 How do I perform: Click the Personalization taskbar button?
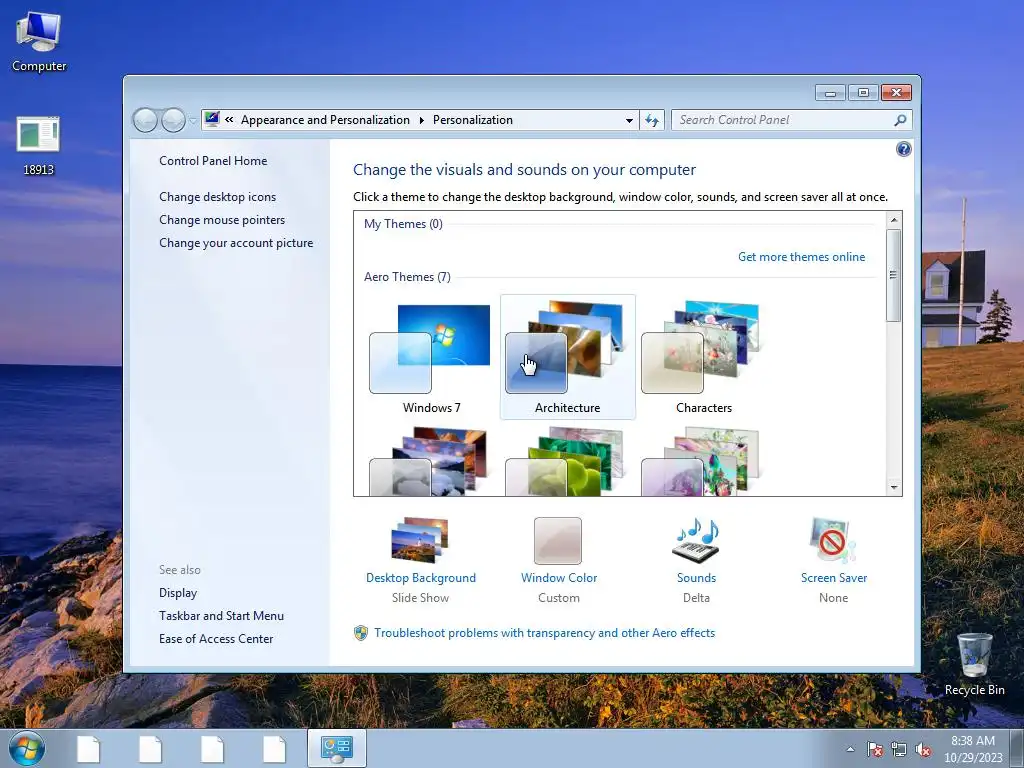336,748
